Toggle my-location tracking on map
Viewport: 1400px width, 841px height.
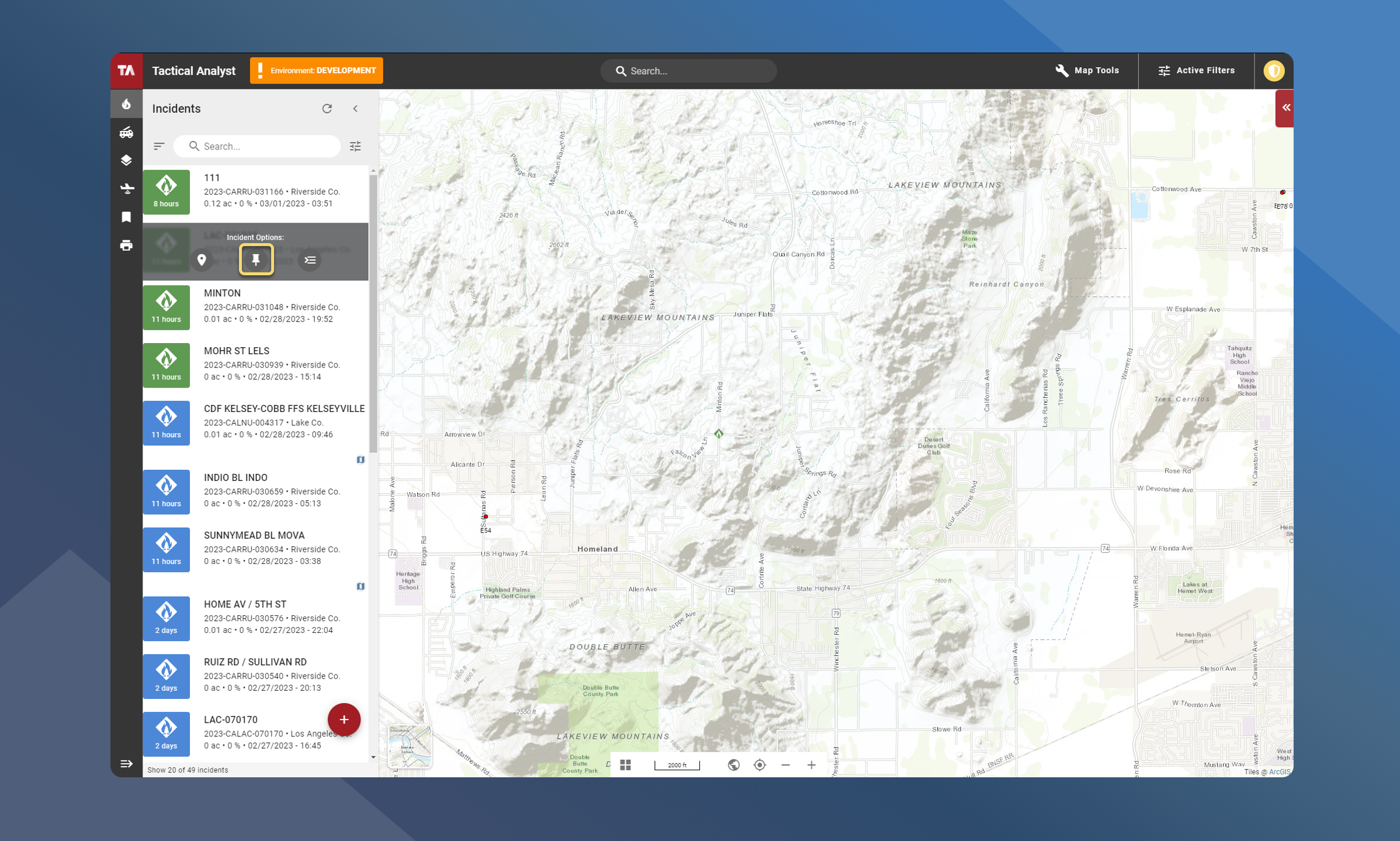click(760, 764)
